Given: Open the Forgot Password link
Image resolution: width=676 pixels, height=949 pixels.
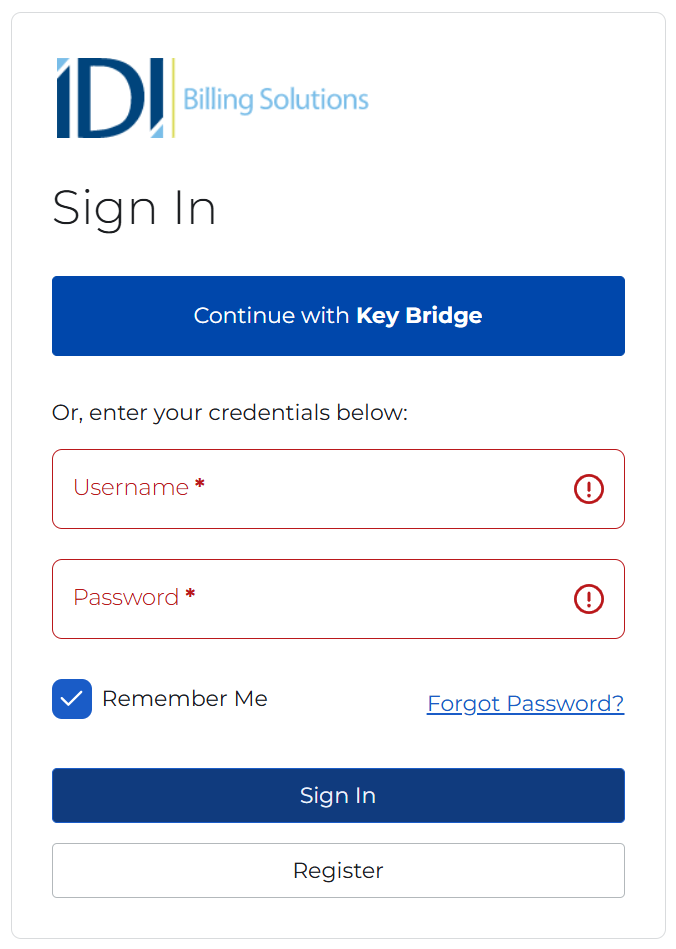Looking at the screenshot, I should coord(525,703).
